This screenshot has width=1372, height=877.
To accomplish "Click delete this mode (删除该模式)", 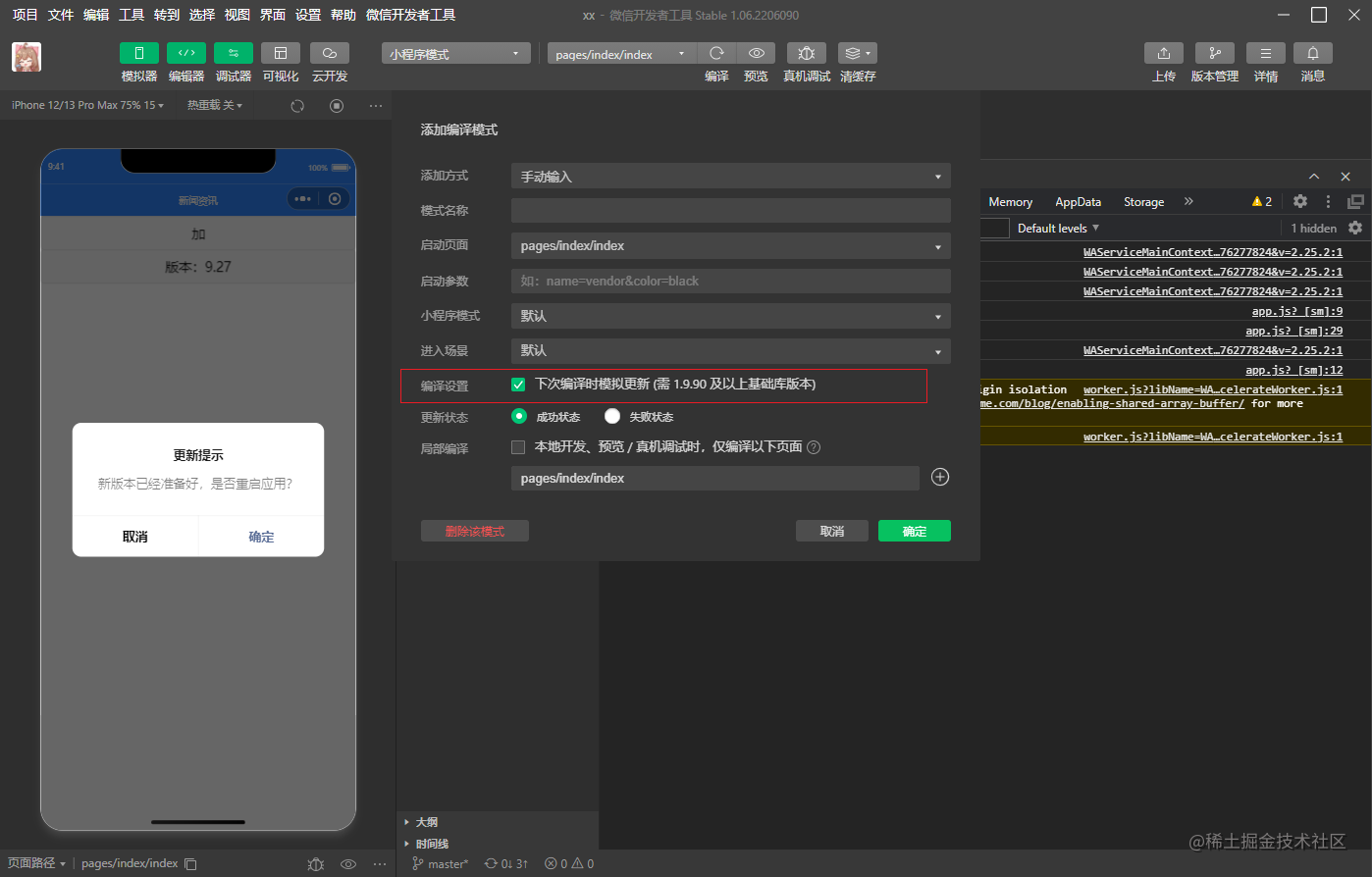I will coord(475,531).
